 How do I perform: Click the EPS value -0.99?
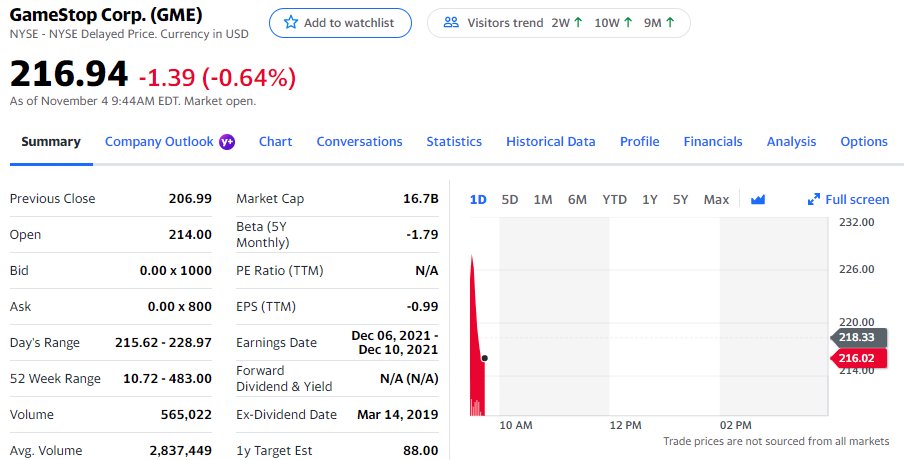[x=423, y=307]
